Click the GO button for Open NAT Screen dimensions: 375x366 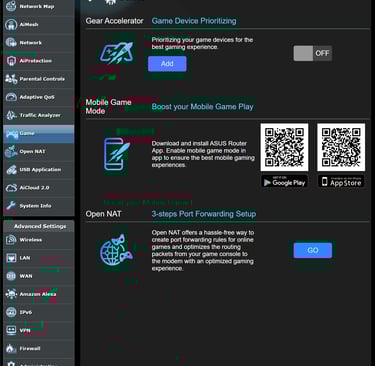click(313, 250)
